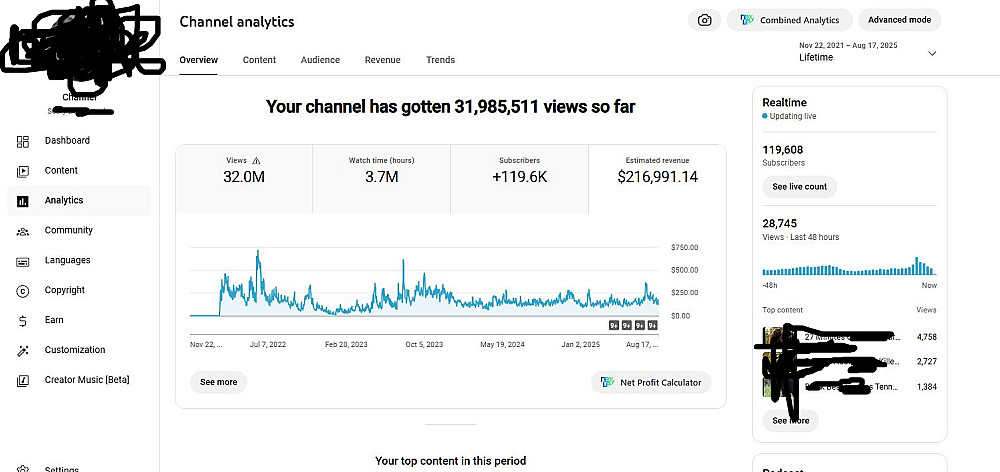Open the Community people icon
1000x472 pixels.
[x=23, y=231]
